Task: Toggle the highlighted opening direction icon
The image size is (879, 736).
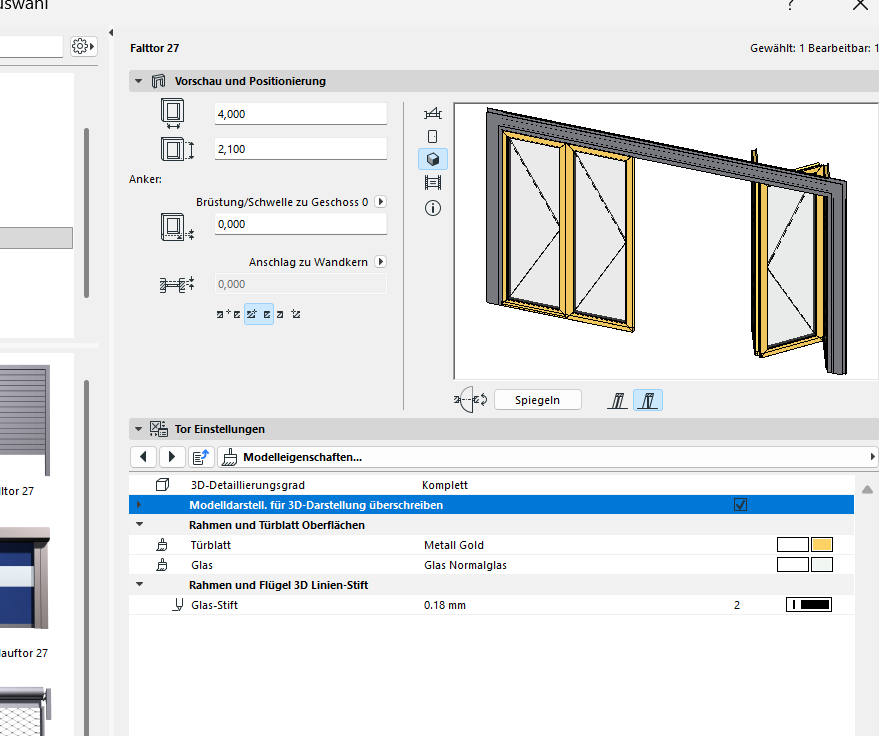Action: [648, 400]
